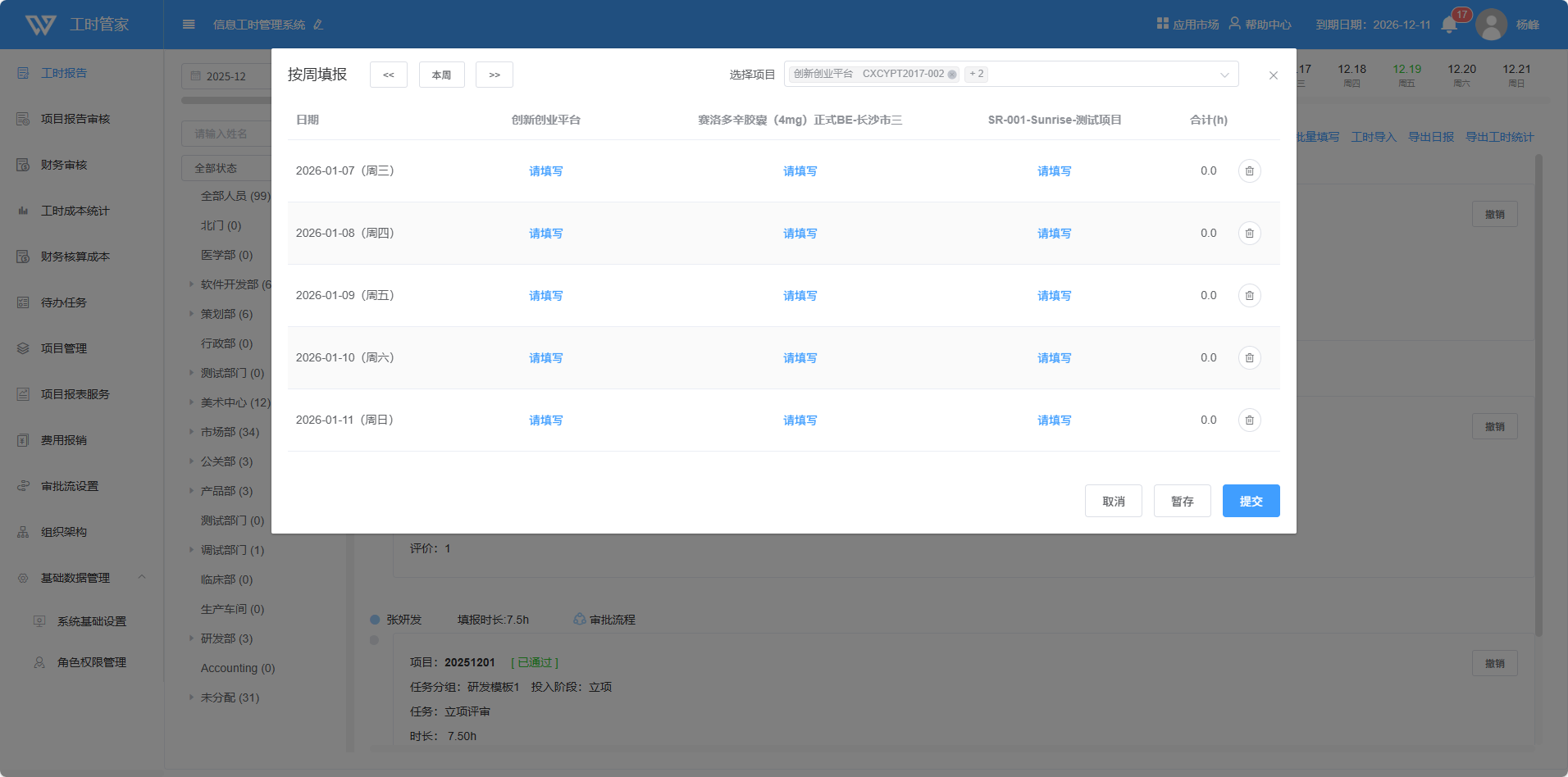The height and width of the screenshot is (777, 1568).
Task: Fill SR-001-Sunrise hours for 2026-01-10
Action: pos(1054,358)
